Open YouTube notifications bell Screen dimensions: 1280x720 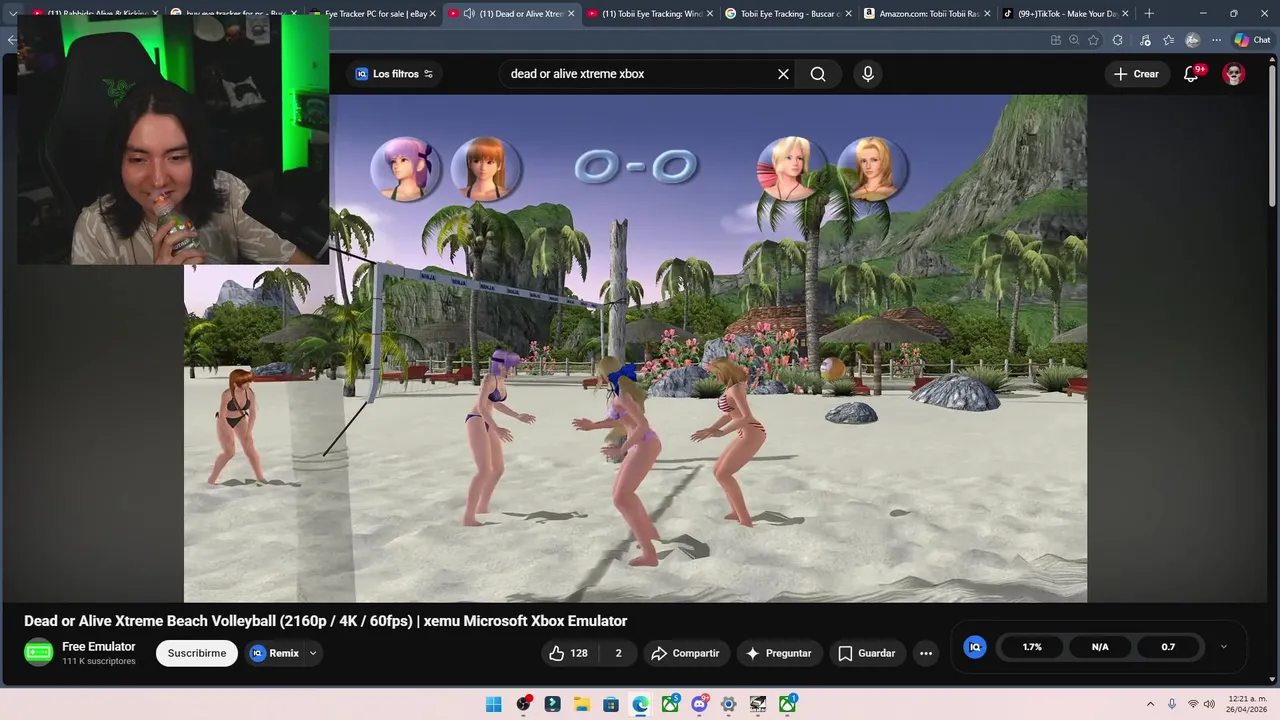(x=1191, y=74)
